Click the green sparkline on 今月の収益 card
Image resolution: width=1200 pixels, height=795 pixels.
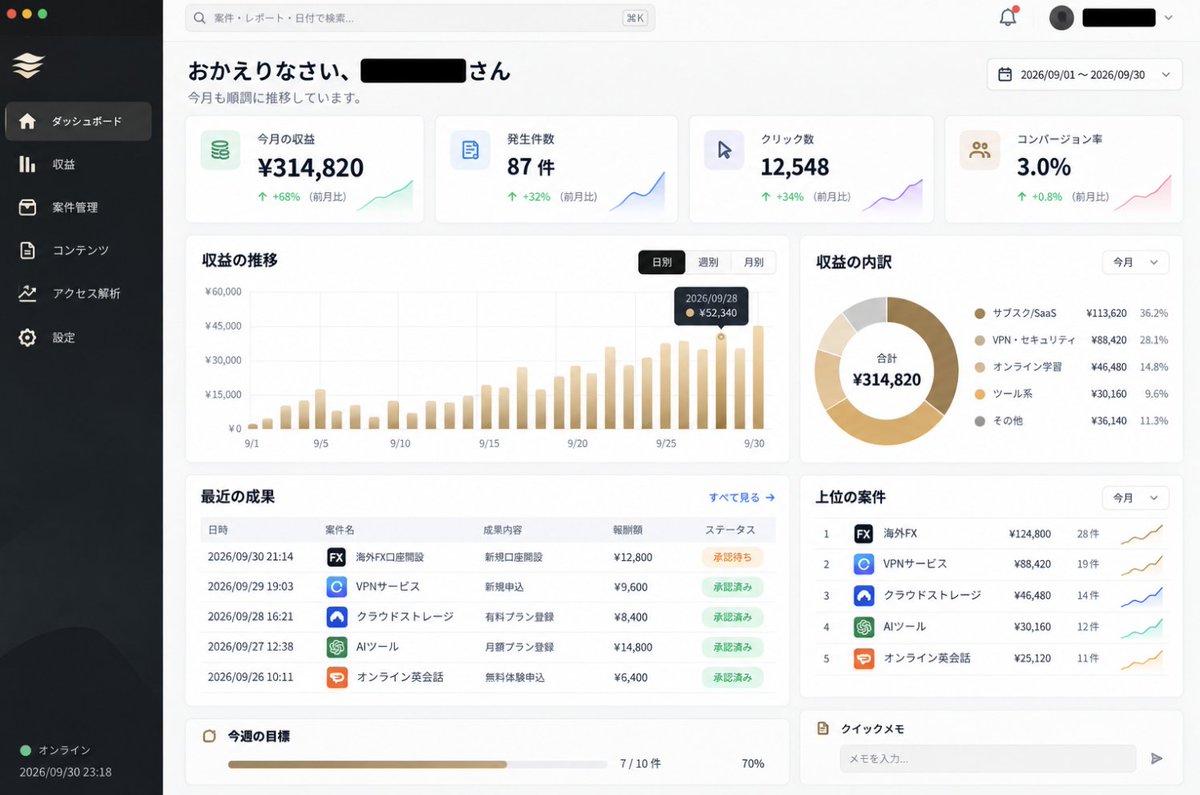(x=385, y=195)
